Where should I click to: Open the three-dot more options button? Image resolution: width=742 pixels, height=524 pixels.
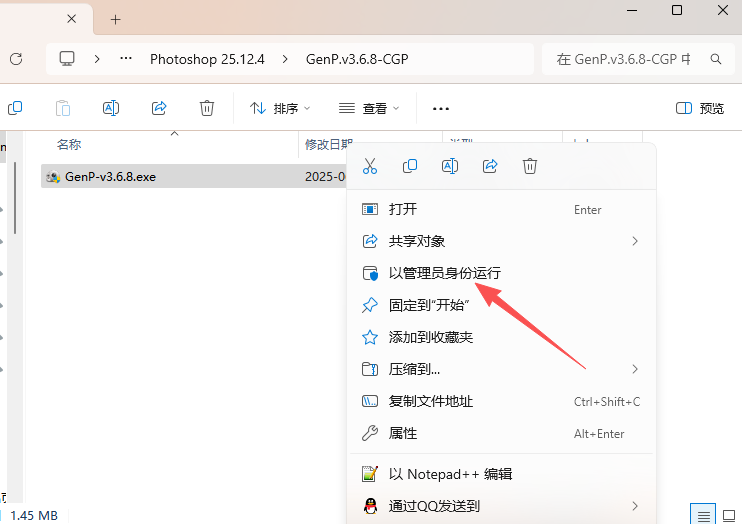coord(441,108)
